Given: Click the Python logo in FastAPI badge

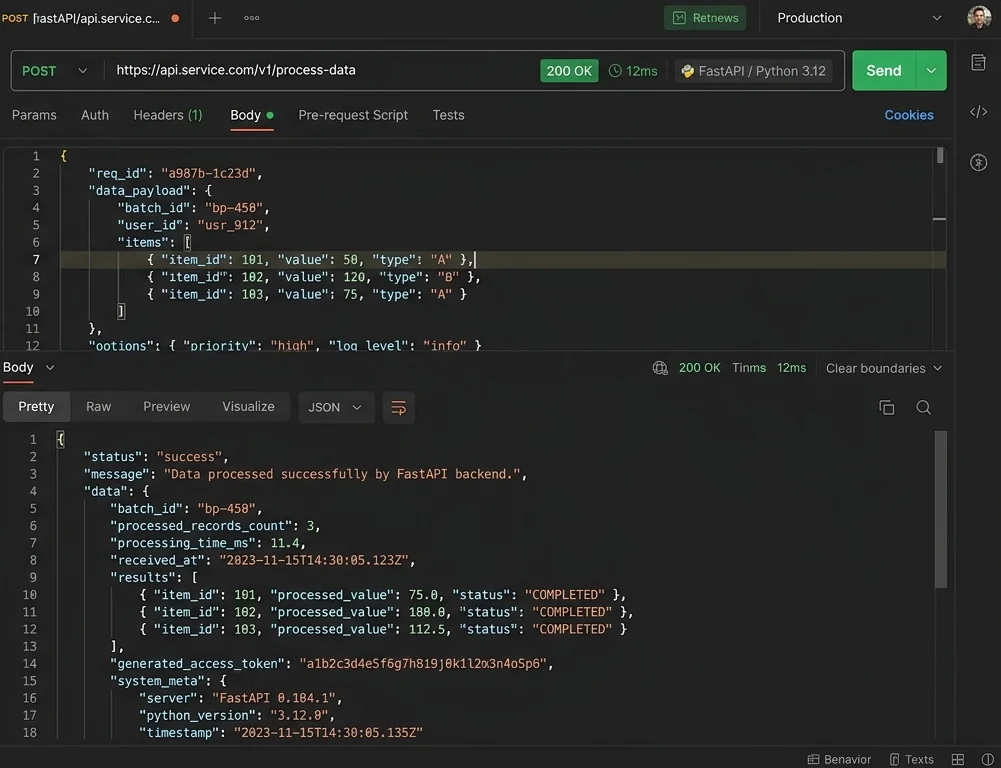Looking at the screenshot, I should 688,71.
